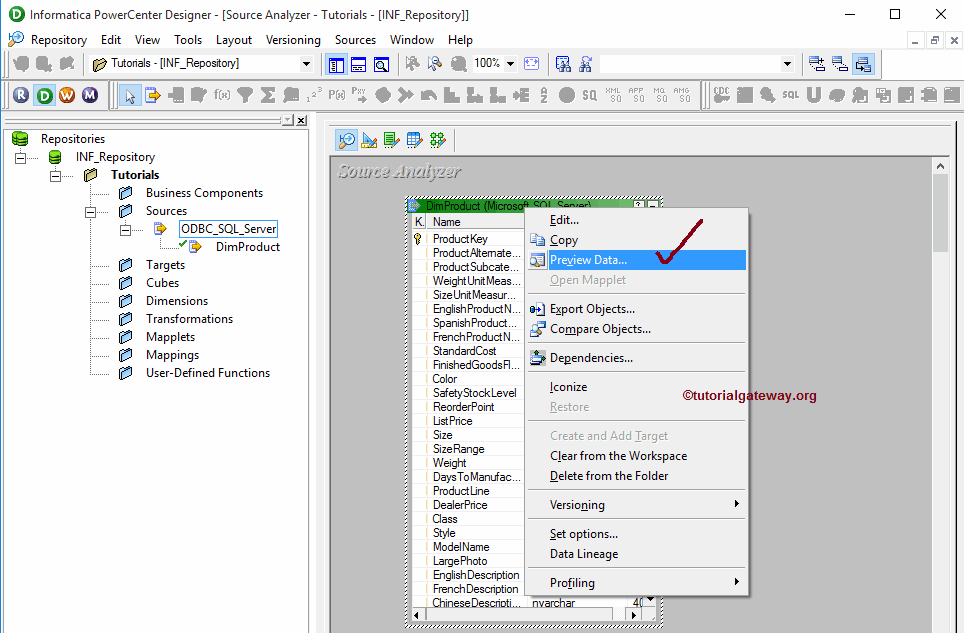Click the Designer green D icon
The image size is (964, 633).
(44, 95)
